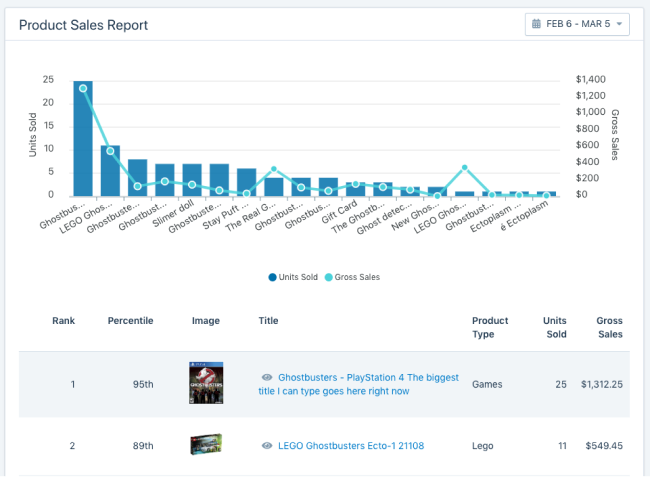Sort by Title column header
Viewport: 650px width, 477px height.
[x=268, y=321]
